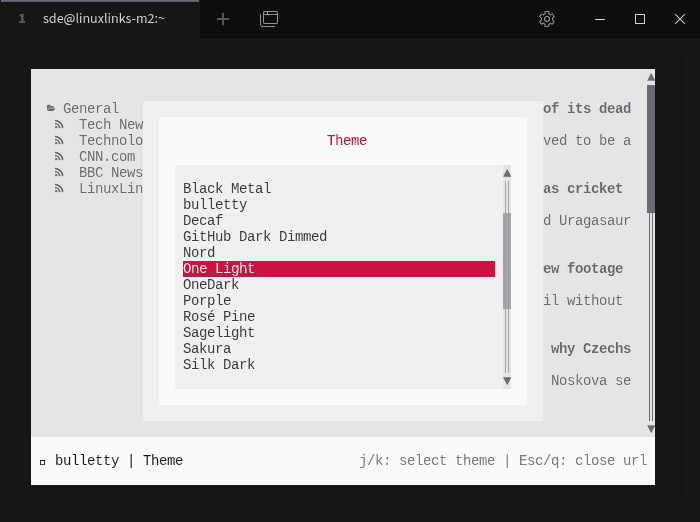Image resolution: width=700 pixels, height=522 pixels.
Task: Open the General category in sidebar
Action: (x=91, y=108)
